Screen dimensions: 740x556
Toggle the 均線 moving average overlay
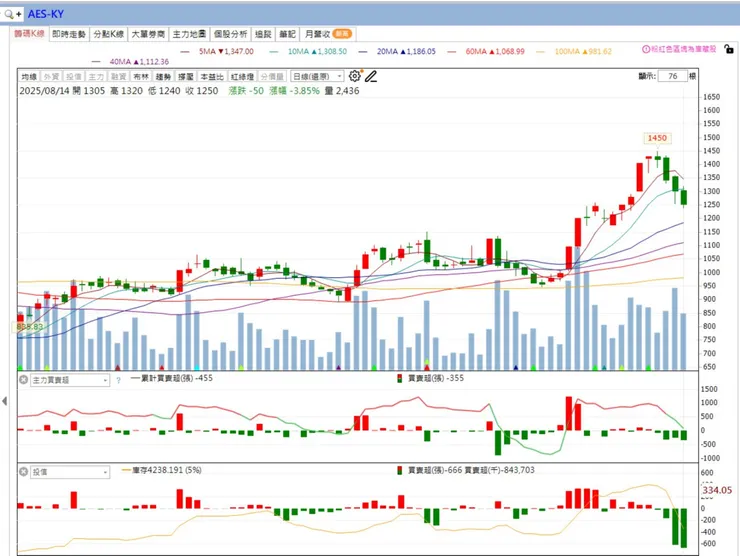coord(29,76)
